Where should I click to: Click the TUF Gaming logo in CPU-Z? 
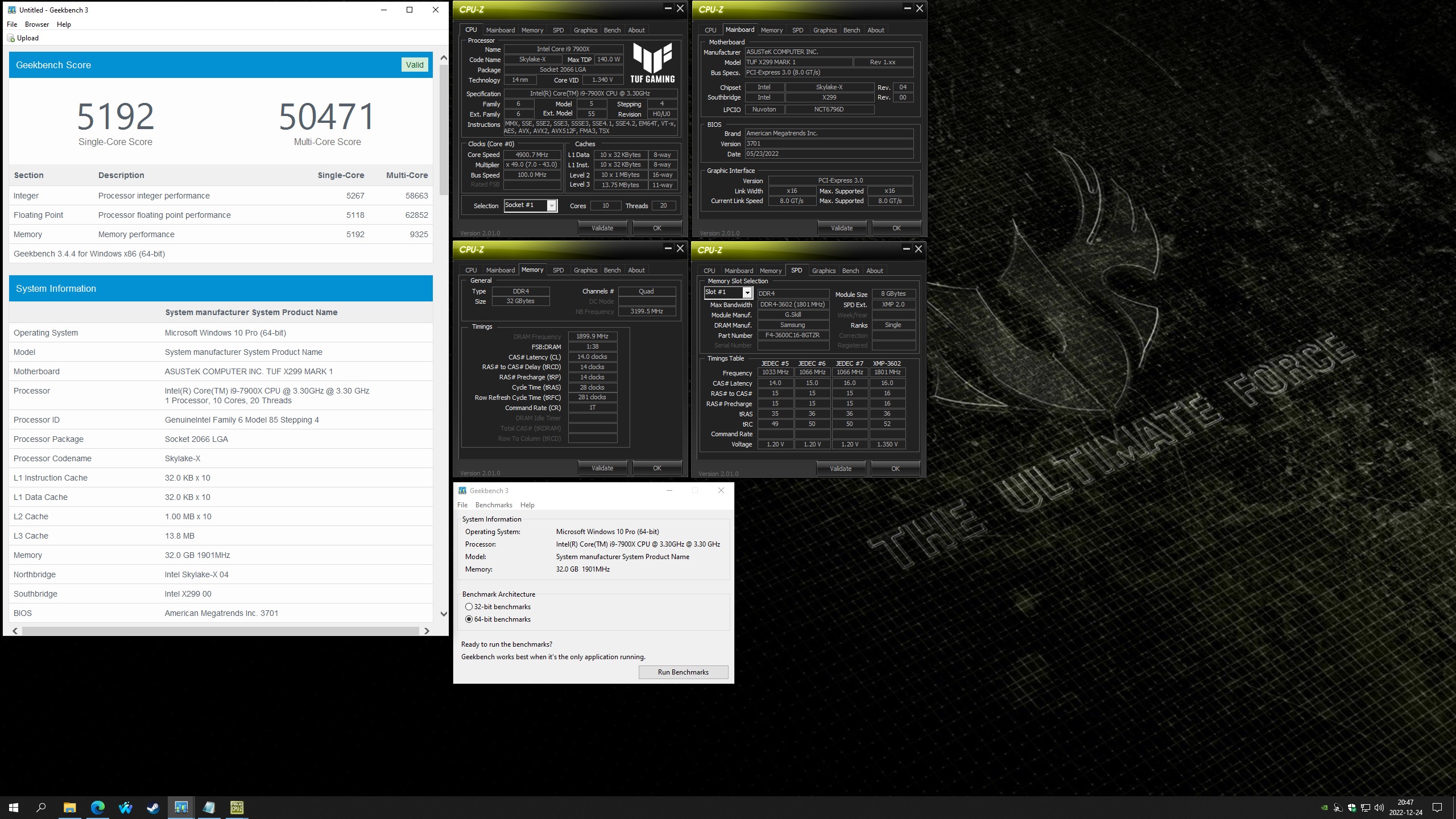[x=652, y=63]
